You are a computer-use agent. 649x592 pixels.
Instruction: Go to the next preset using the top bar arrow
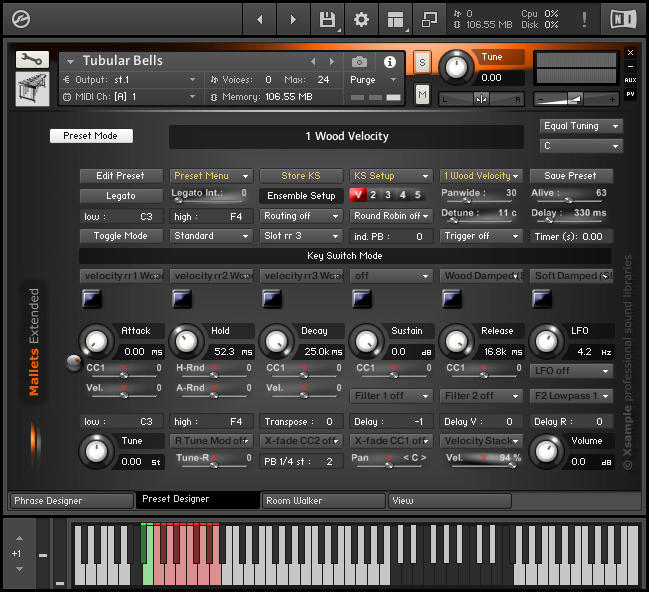click(293, 19)
